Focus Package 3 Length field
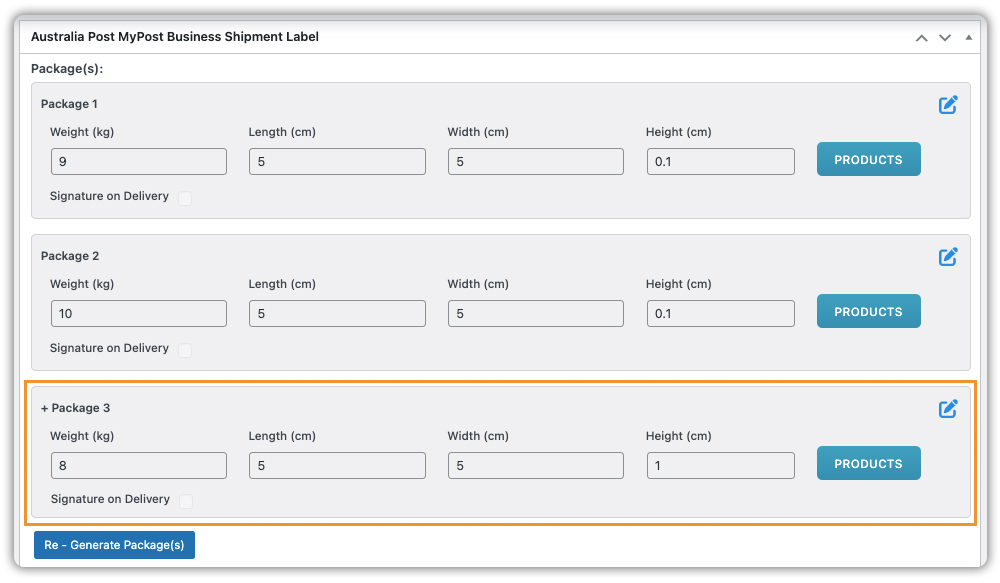The height and width of the screenshot is (583, 1000). pyautogui.click(x=337, y=465)
